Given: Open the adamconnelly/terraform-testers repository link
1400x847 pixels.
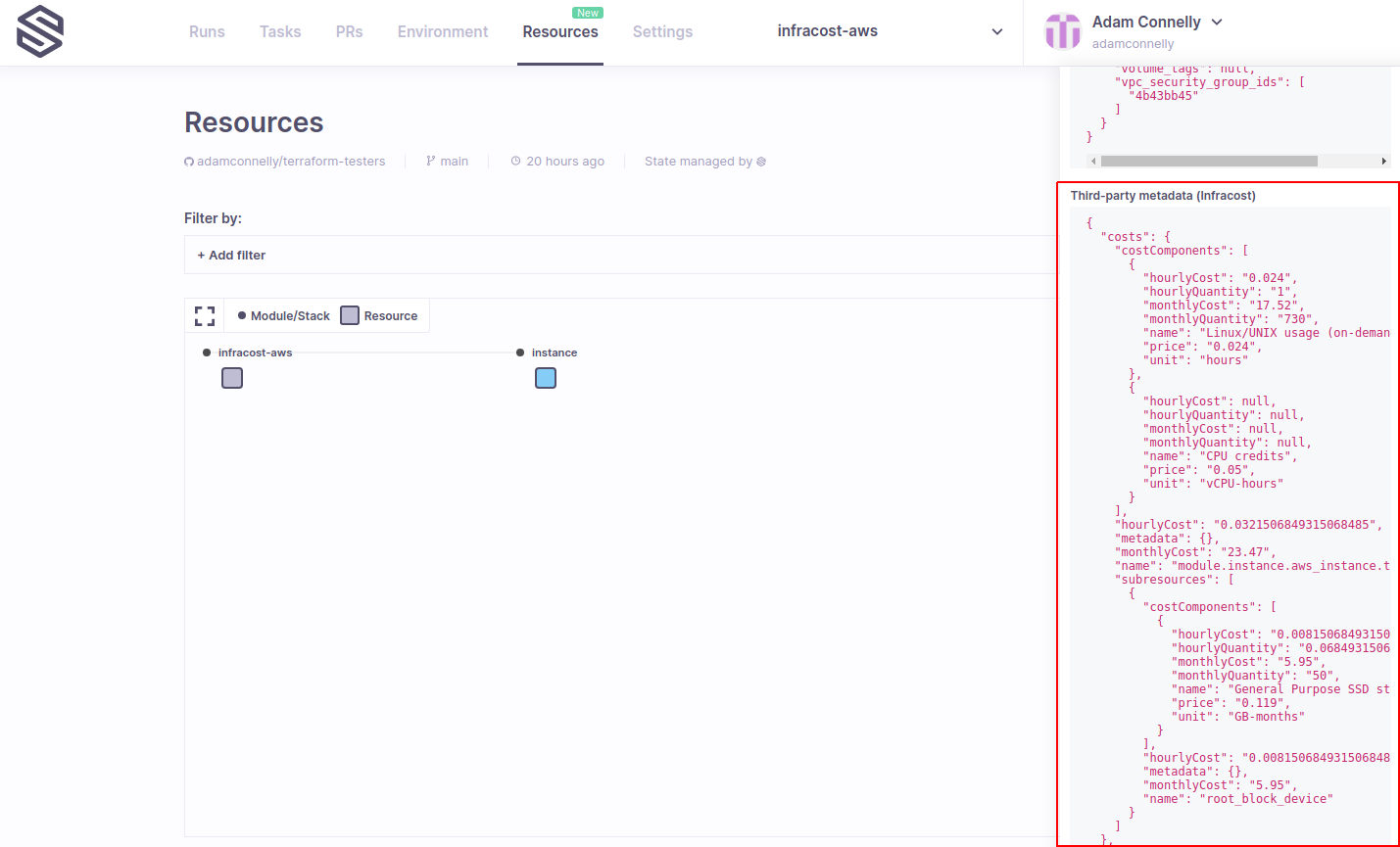Looking at the screenshot, I should (x=291, y=162).
